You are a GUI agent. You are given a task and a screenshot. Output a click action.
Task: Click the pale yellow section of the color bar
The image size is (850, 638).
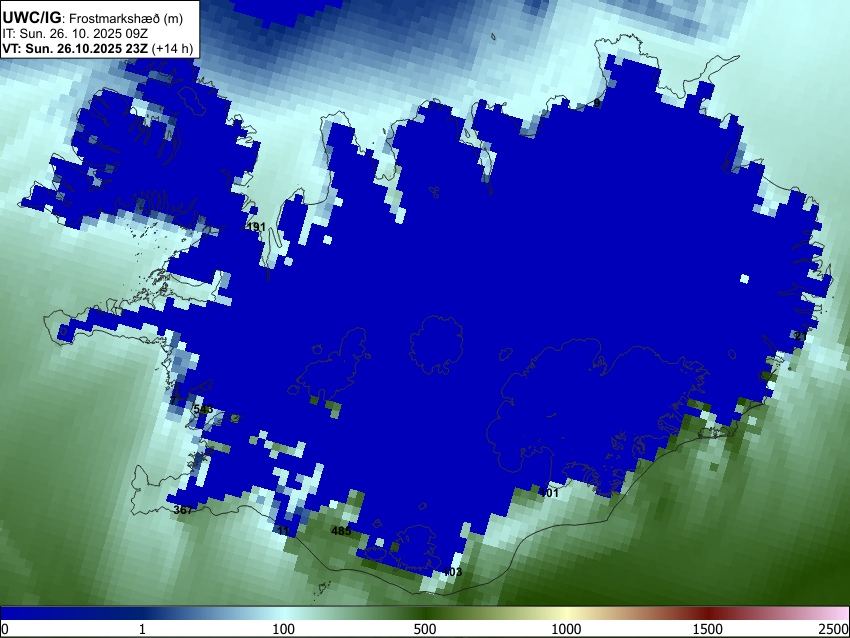tap(566, 613)
